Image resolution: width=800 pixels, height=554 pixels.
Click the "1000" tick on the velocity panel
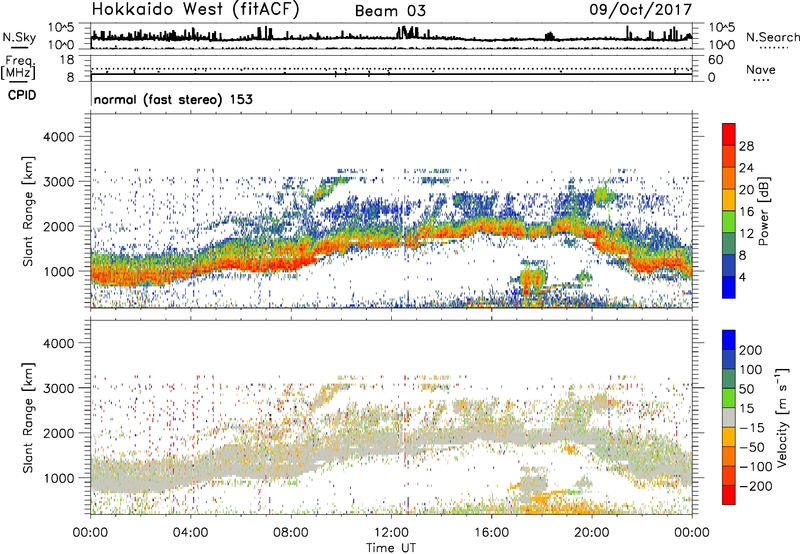pyautogui.click(x=58, y=478)
